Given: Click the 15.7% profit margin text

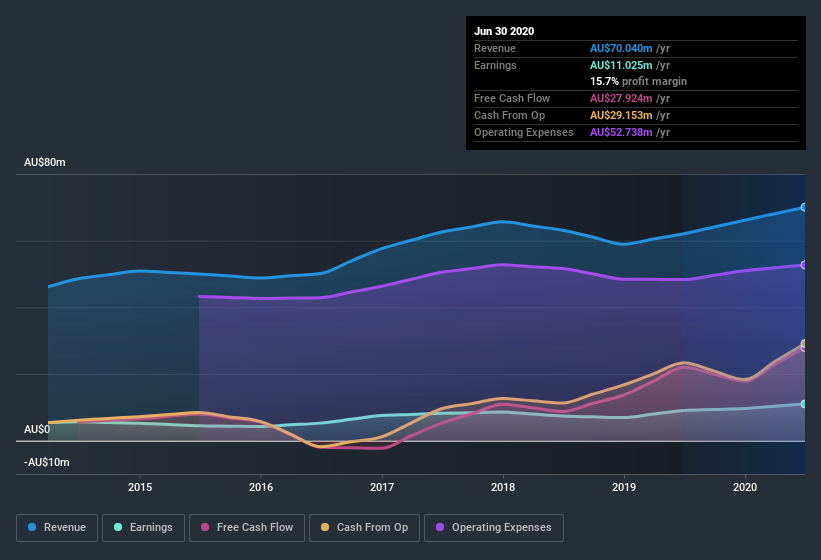Looking at the screenshot, I should coord(638,81).
